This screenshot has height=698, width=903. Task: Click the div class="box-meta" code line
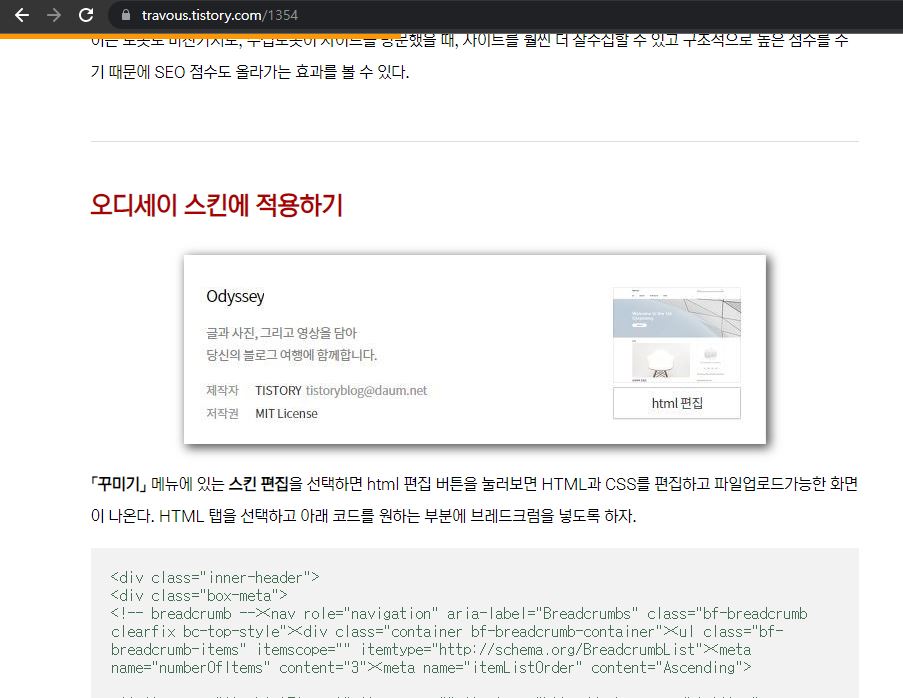(199, 595)
